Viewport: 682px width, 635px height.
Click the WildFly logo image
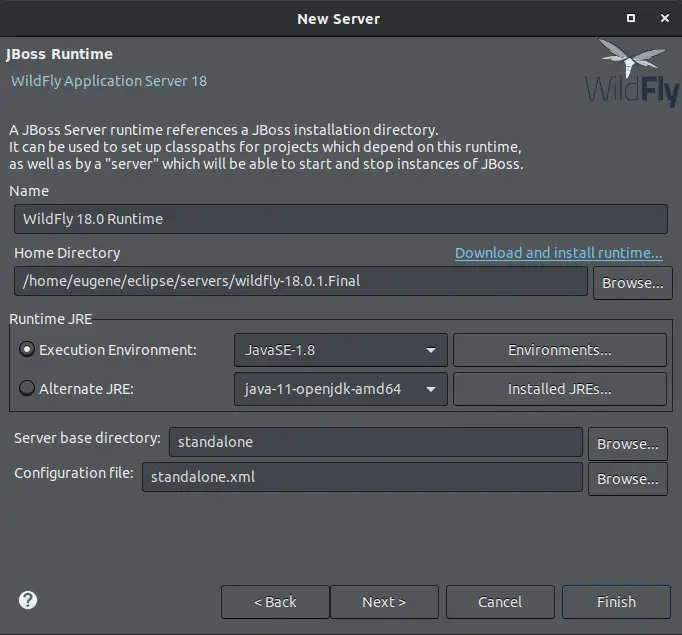point(632,73)
